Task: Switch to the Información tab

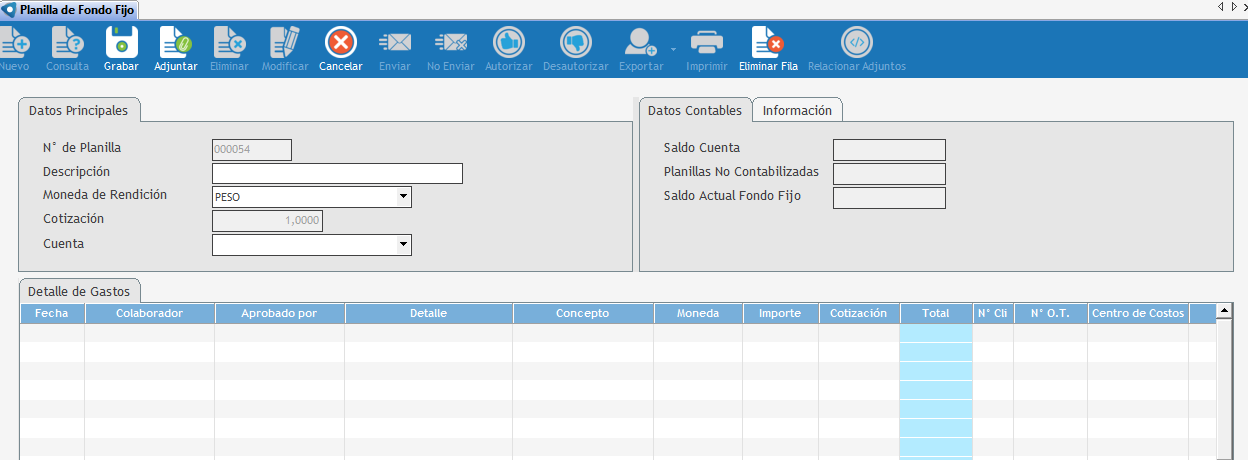Action: point(797,111)
